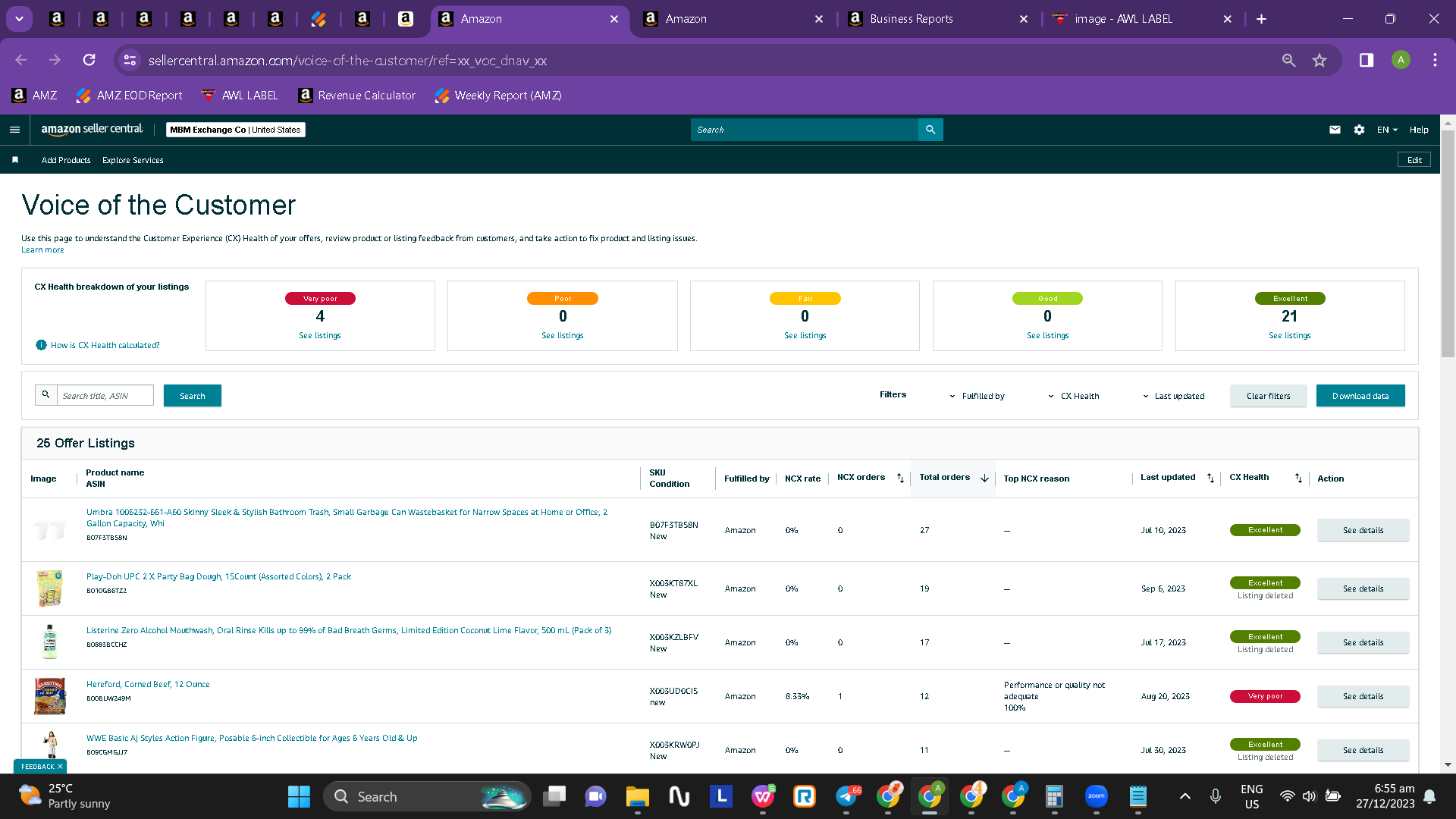Open the messages envelope icon
This screenshot has height=819, width=1456.
pos(1335,130)
